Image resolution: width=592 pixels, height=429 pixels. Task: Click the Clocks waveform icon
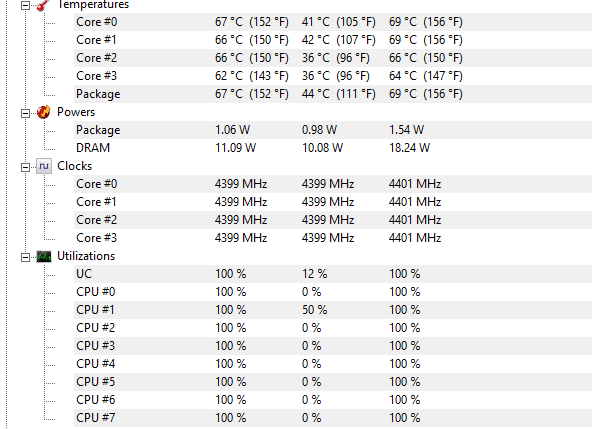[44, 166]
